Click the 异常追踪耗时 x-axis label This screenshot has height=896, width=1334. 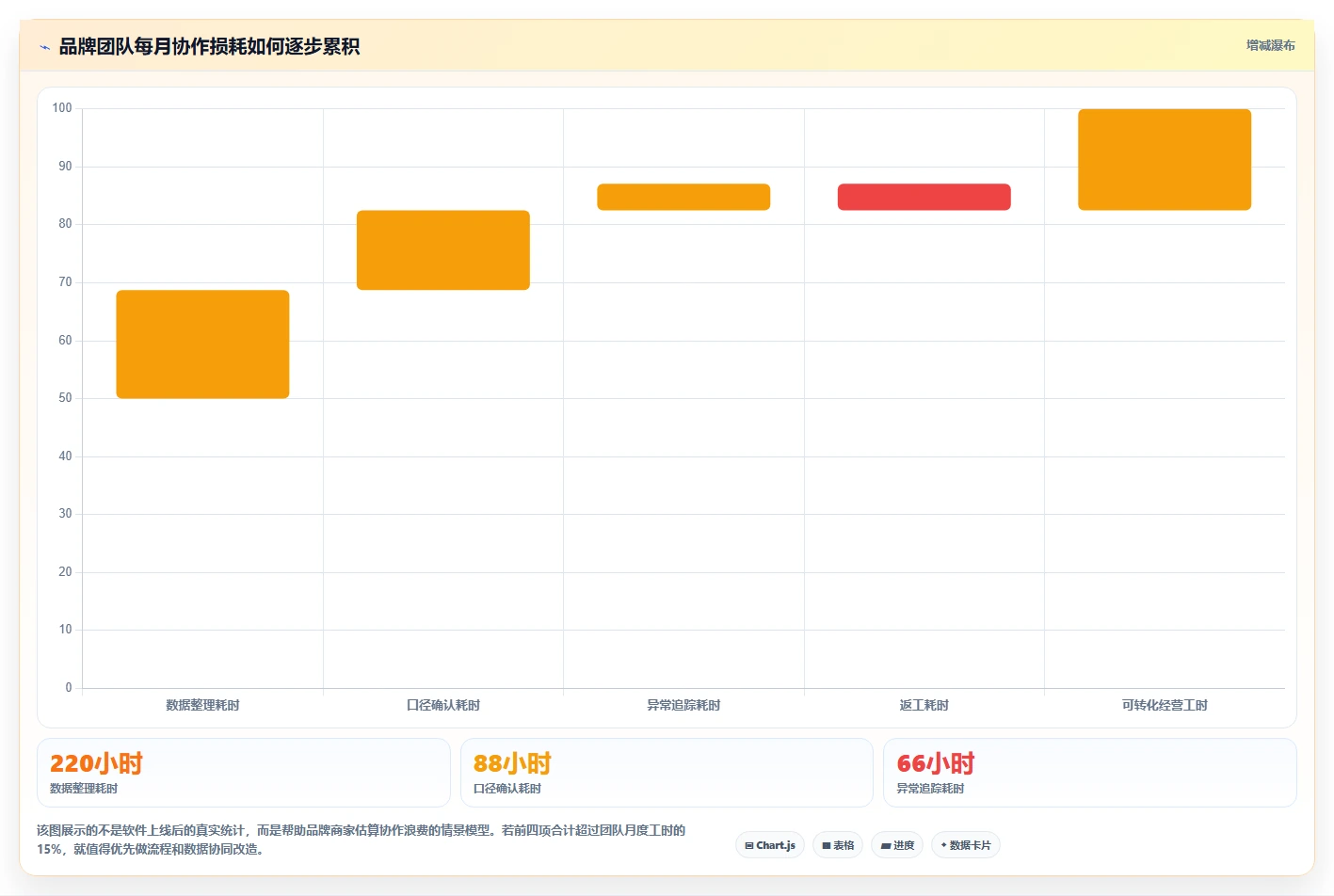point(683,705)
